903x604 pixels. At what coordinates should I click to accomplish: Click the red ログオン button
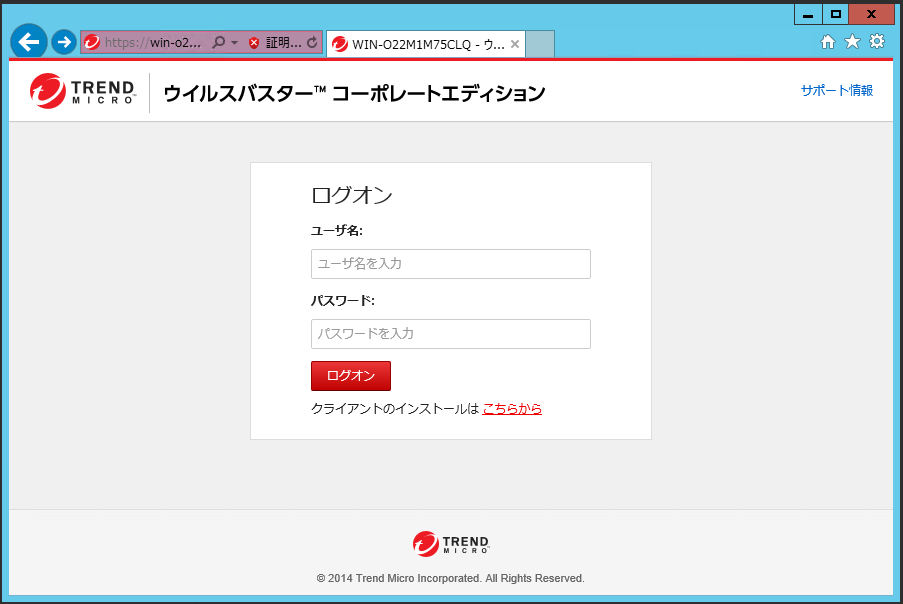(351, 376)
